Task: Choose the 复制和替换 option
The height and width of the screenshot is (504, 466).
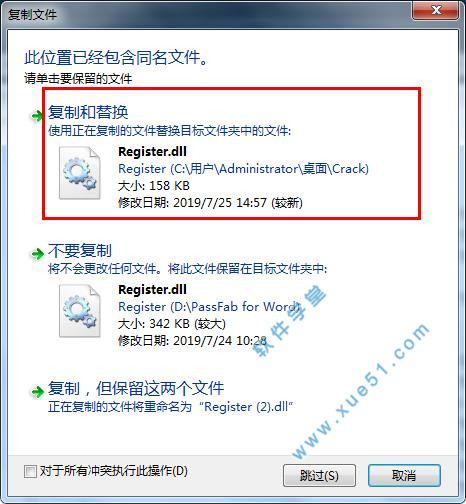Action: click(88, 112)
